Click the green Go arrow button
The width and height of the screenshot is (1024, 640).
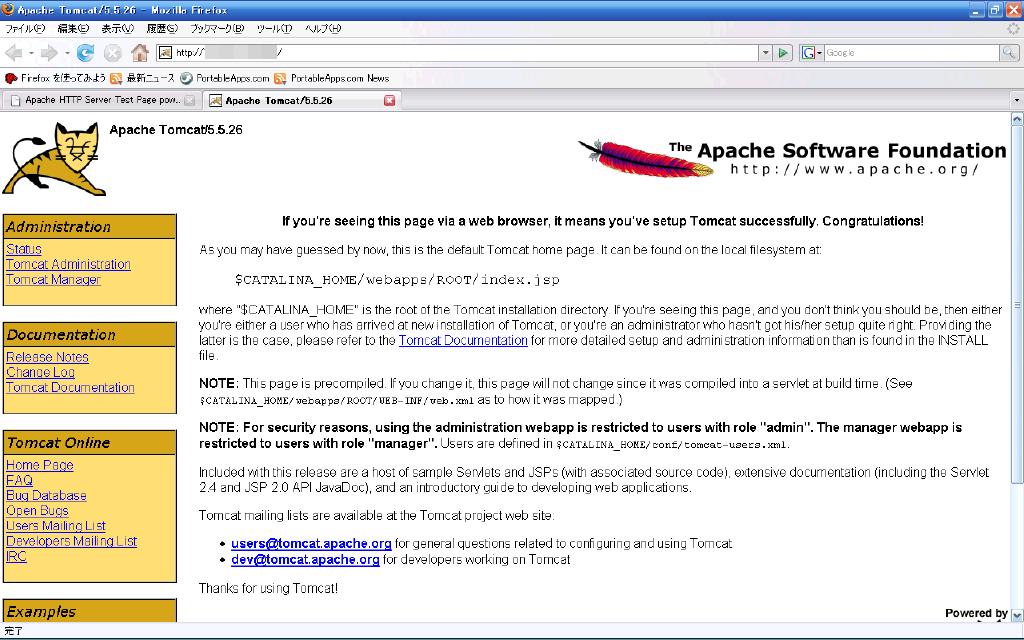(782, 53)
